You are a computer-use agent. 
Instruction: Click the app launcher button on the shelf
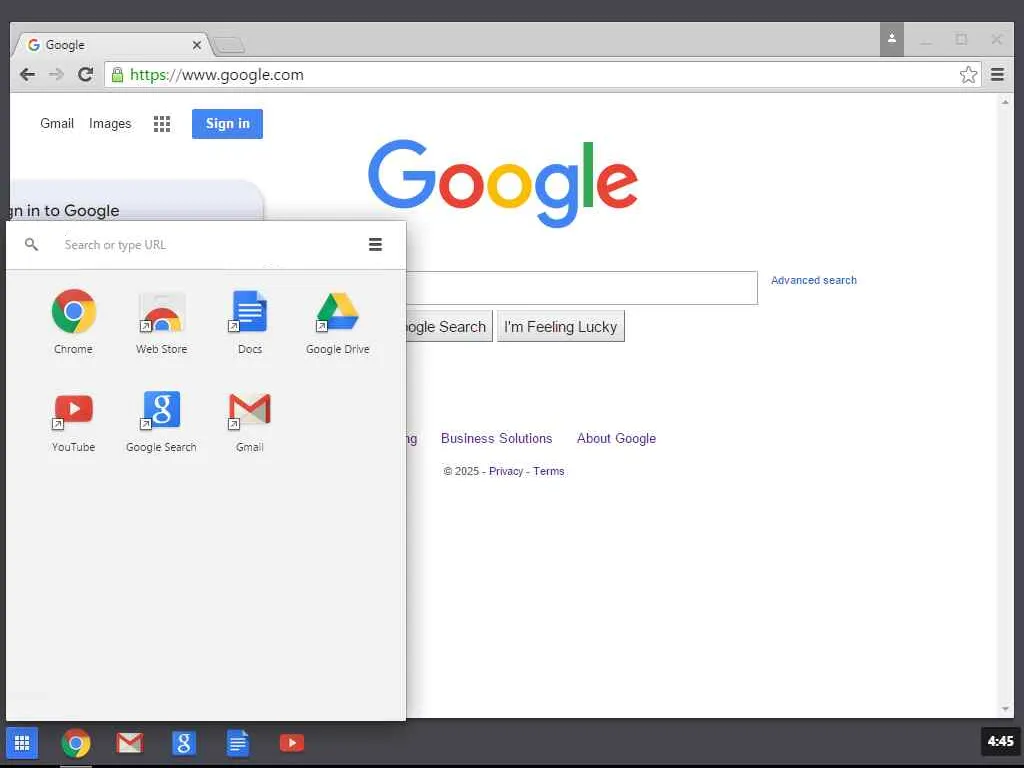22,743
